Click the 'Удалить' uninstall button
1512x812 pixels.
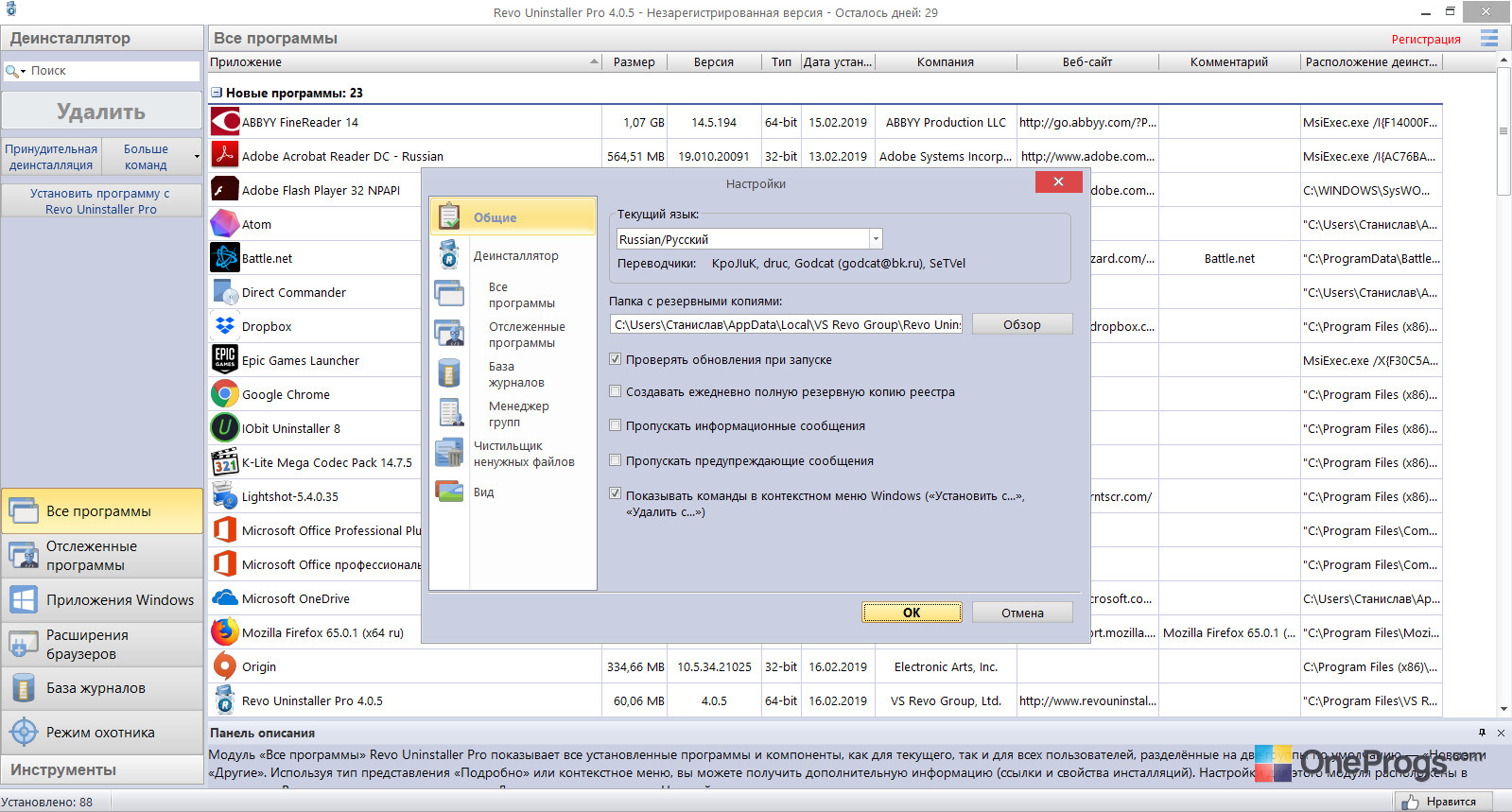tap(101, 112)
